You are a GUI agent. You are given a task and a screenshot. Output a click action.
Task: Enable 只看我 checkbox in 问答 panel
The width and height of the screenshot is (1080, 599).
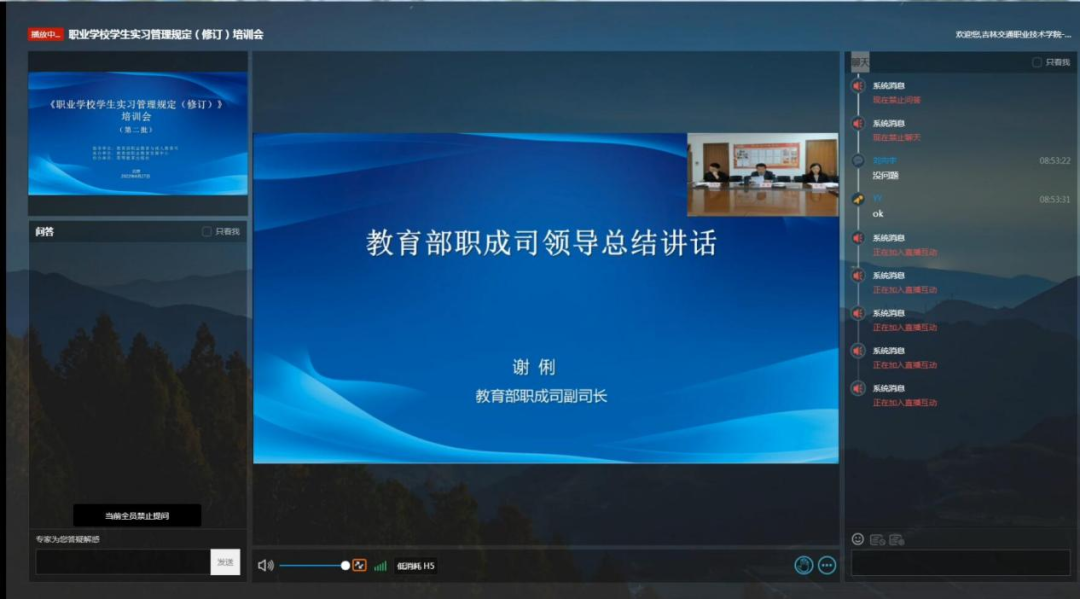point(207,231)
